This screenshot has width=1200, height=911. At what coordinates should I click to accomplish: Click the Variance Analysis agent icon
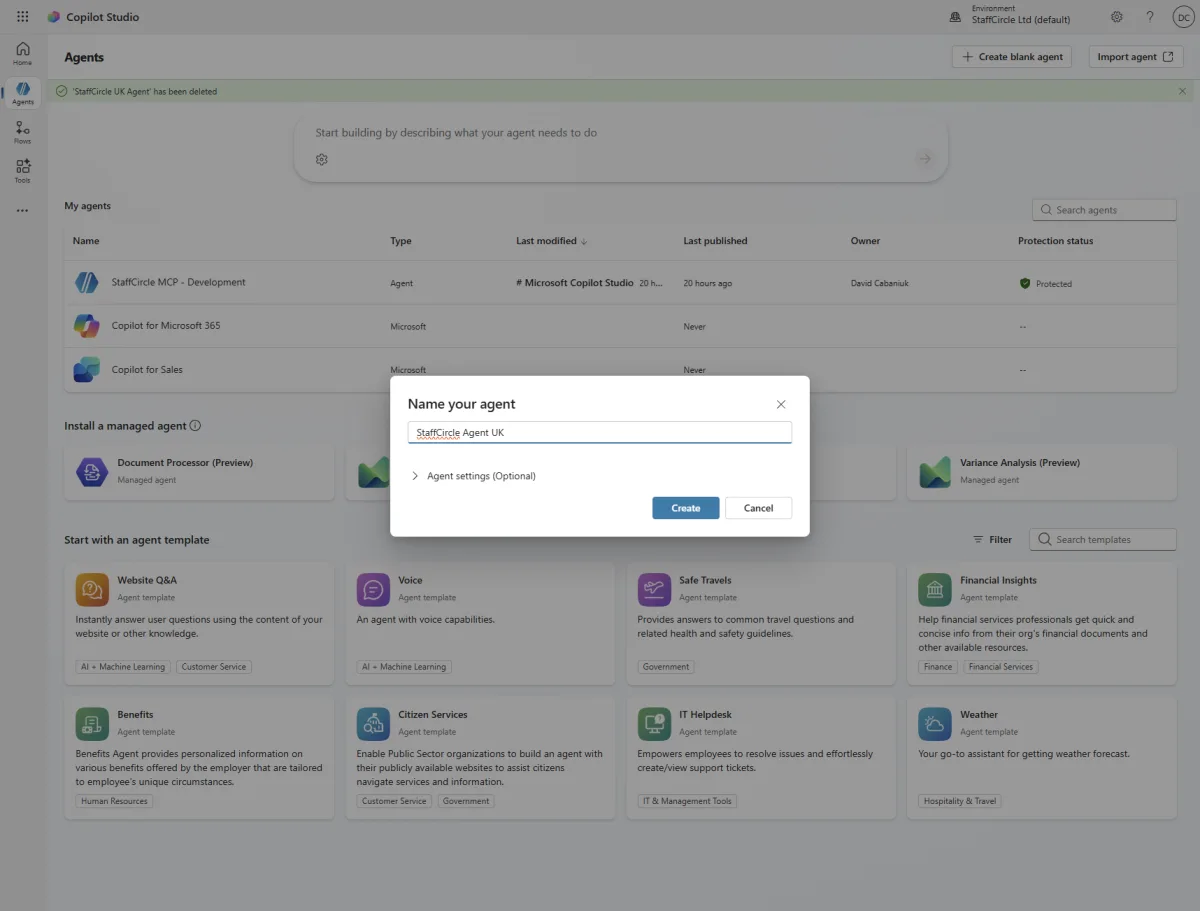(935, 471)
